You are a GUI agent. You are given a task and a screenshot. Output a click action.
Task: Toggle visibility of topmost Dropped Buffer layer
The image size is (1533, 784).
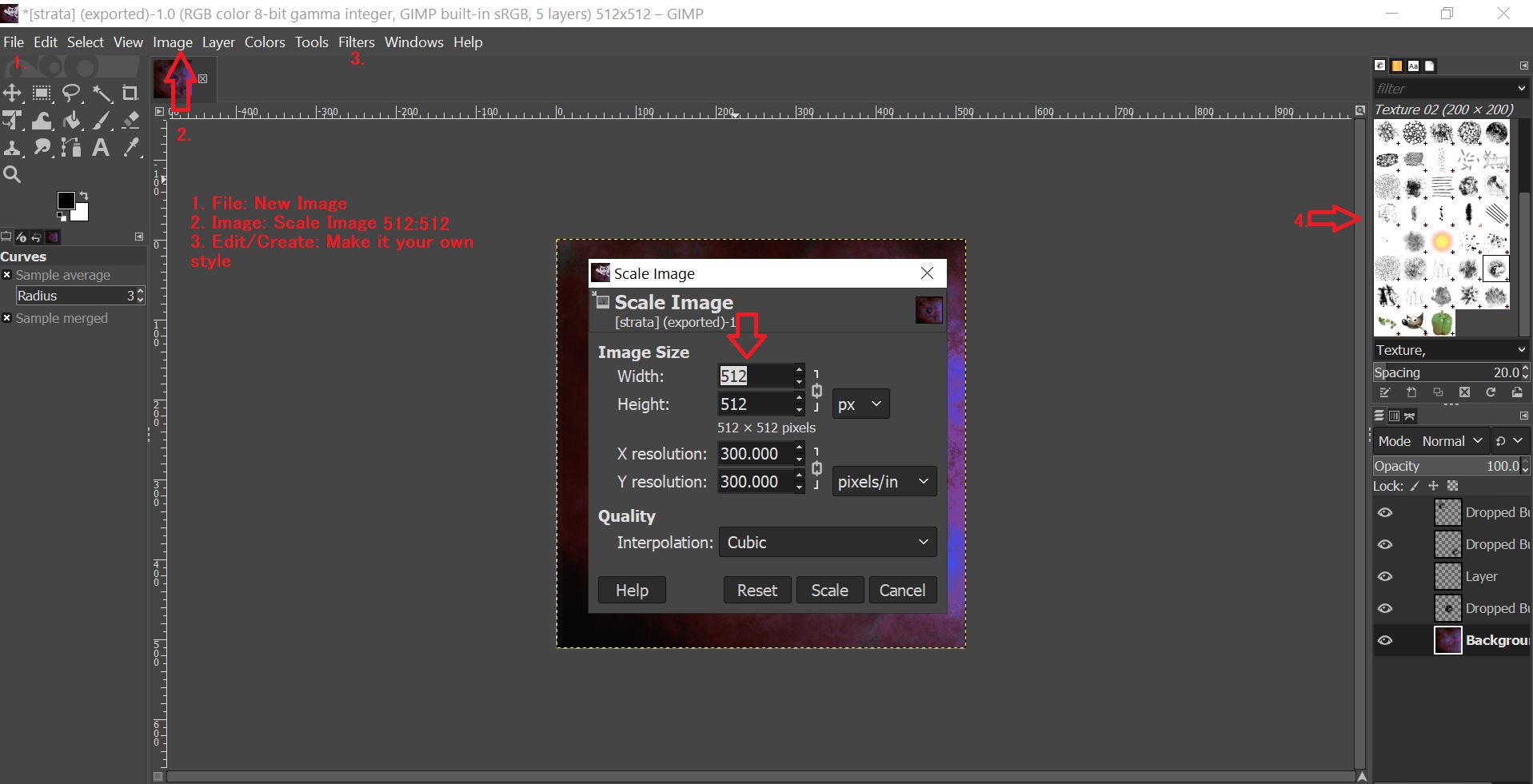[1386, 512]
